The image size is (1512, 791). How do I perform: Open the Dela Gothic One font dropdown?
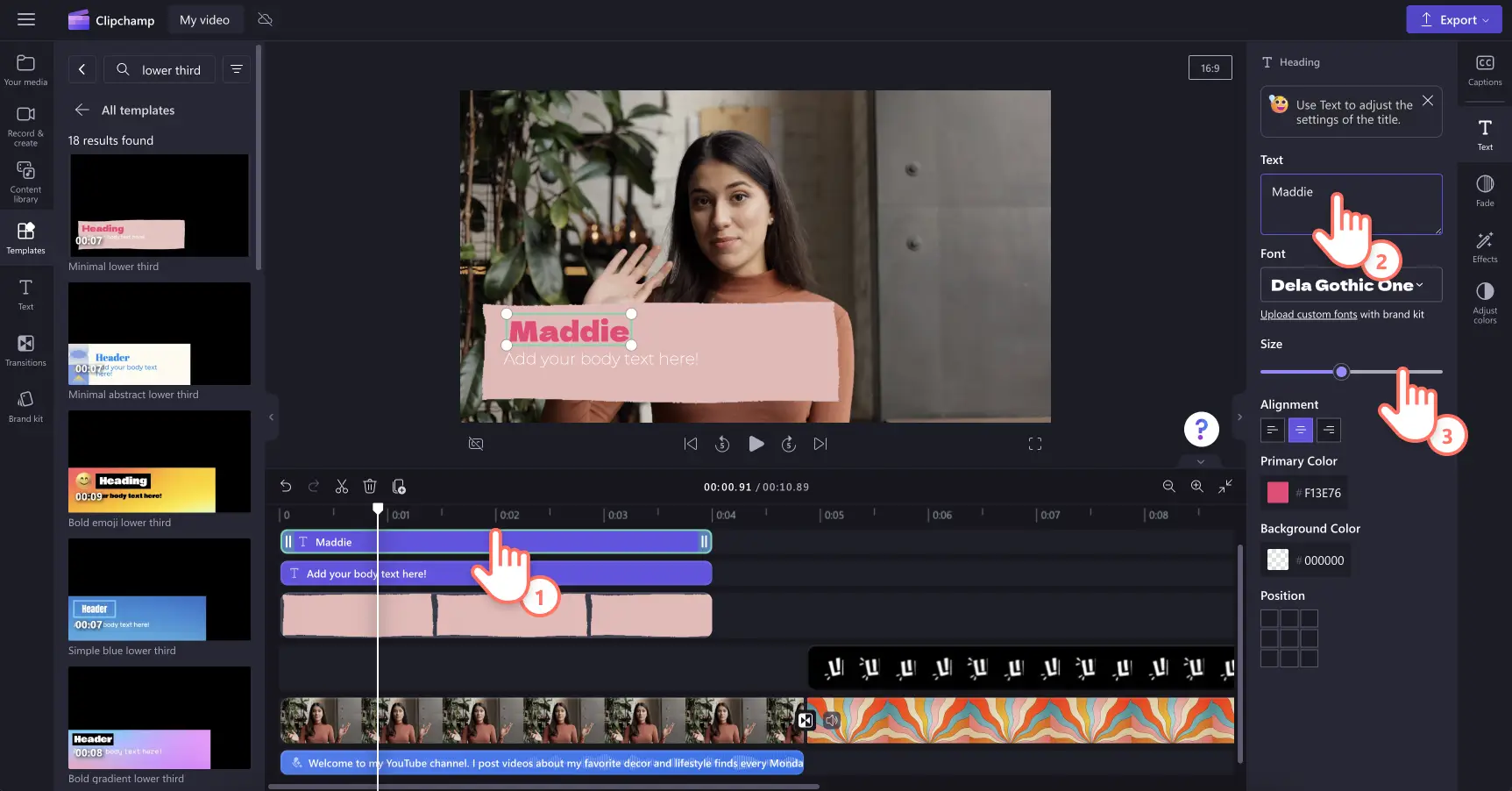[1351, 285]
